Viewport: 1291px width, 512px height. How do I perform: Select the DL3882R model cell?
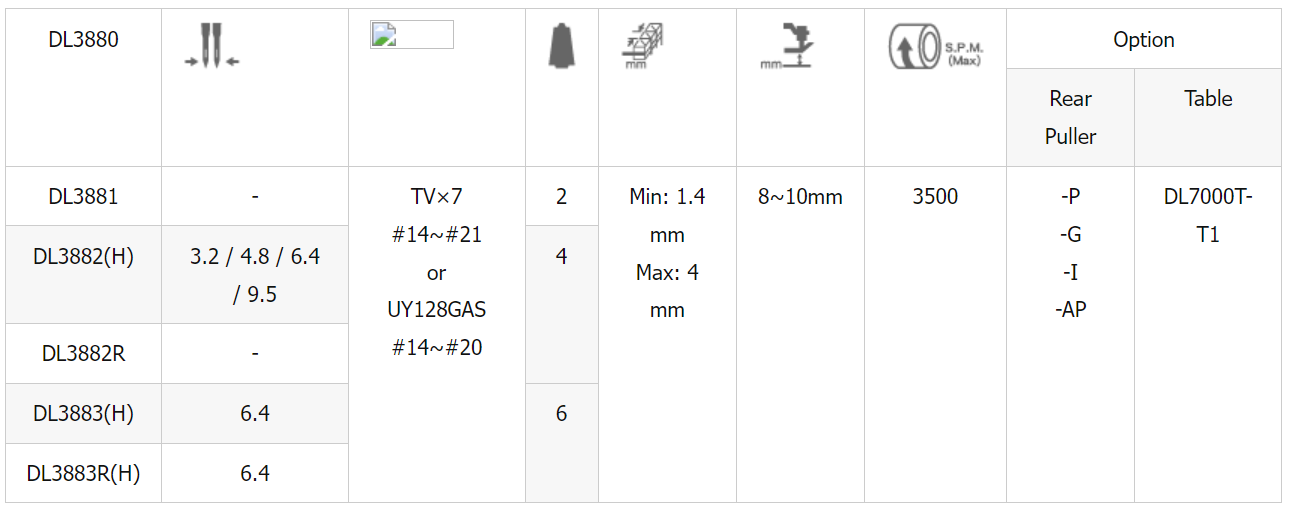[x=84, y=354]
